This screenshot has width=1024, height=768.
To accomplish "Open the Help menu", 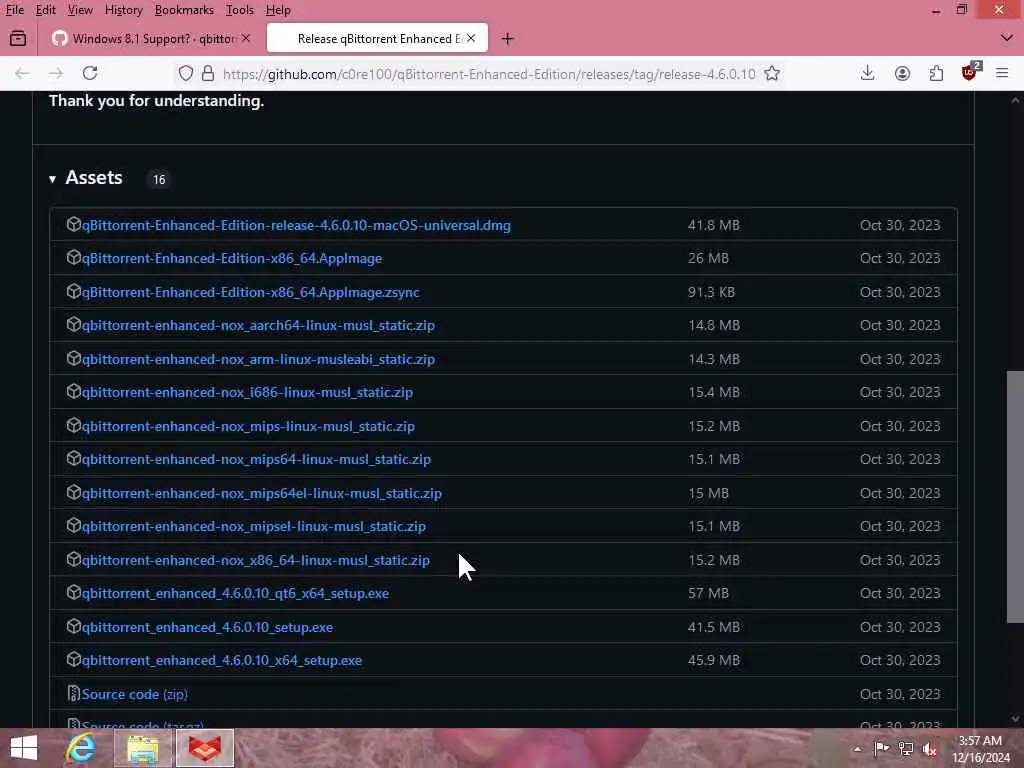I will 278,10.
